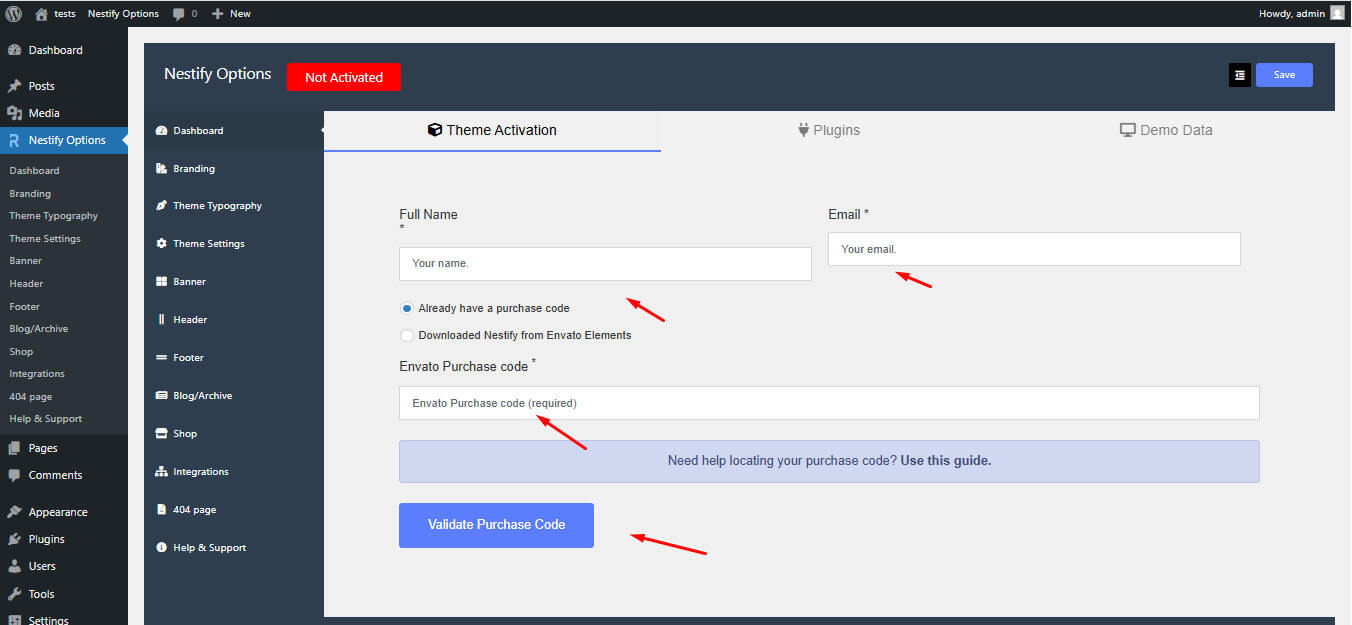Click the Appearance paintbrush icon
The image size is (1352, 625).
[x=15, y=512]
